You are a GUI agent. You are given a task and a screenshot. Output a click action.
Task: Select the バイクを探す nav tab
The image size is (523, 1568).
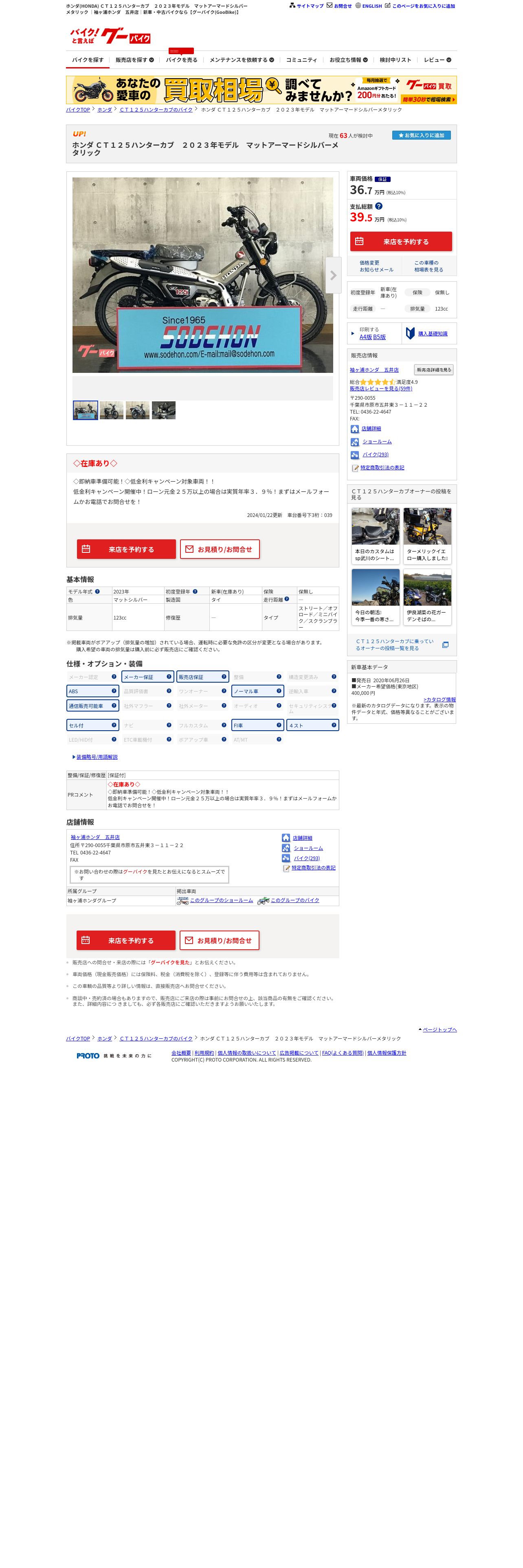[x=88, y=60]
